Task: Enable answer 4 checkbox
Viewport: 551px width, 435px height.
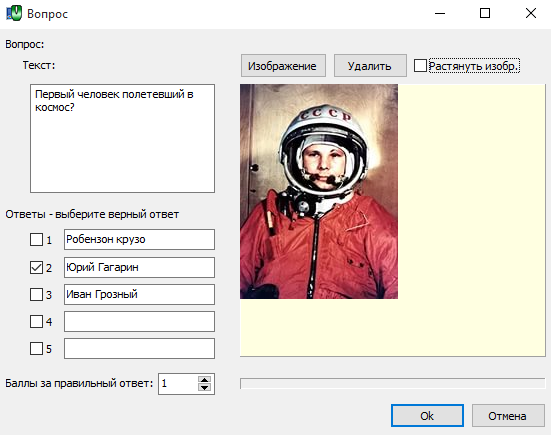Action: click(x=36, y=322)
